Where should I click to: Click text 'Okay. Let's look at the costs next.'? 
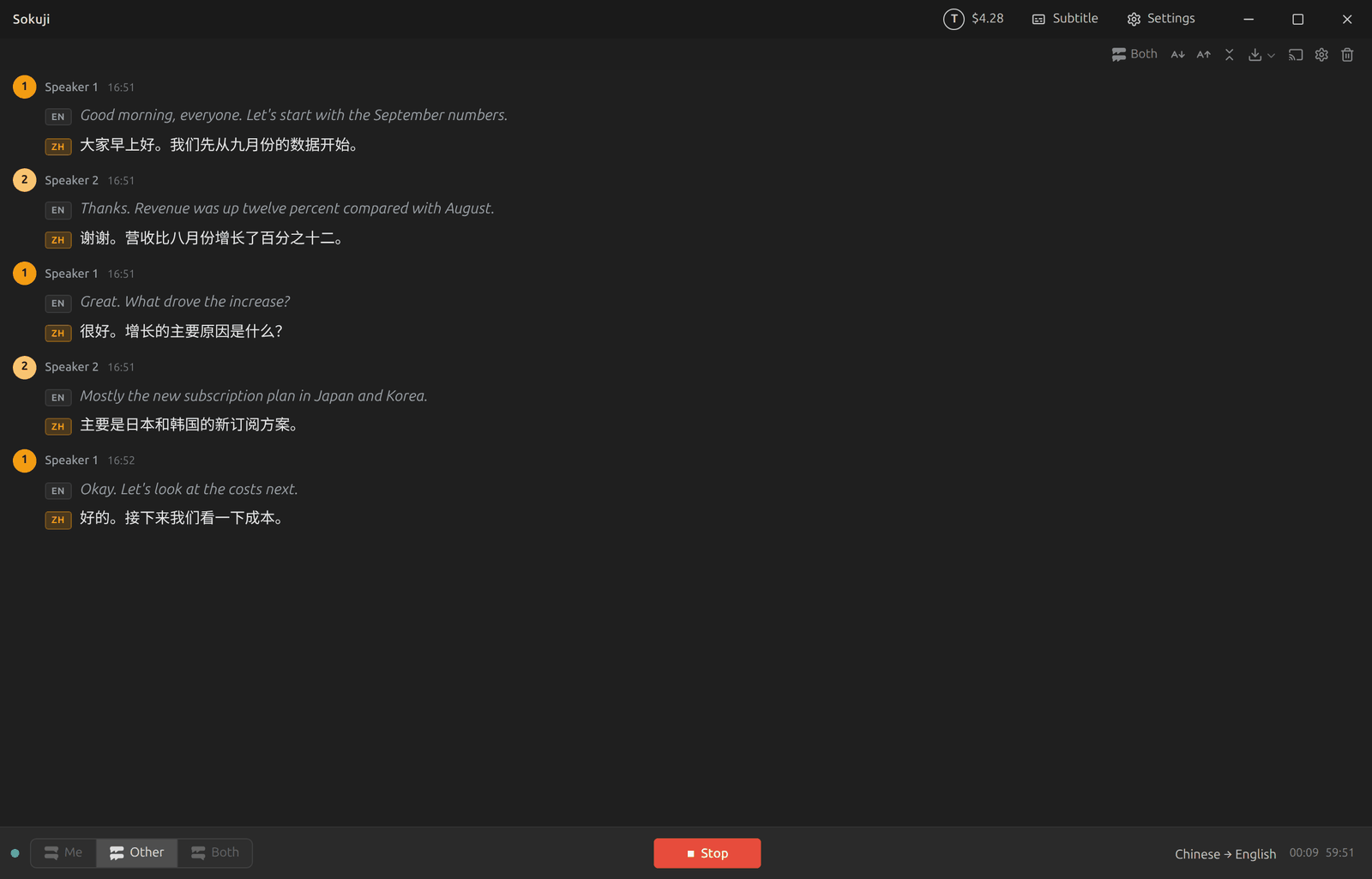tap(189, 490)
